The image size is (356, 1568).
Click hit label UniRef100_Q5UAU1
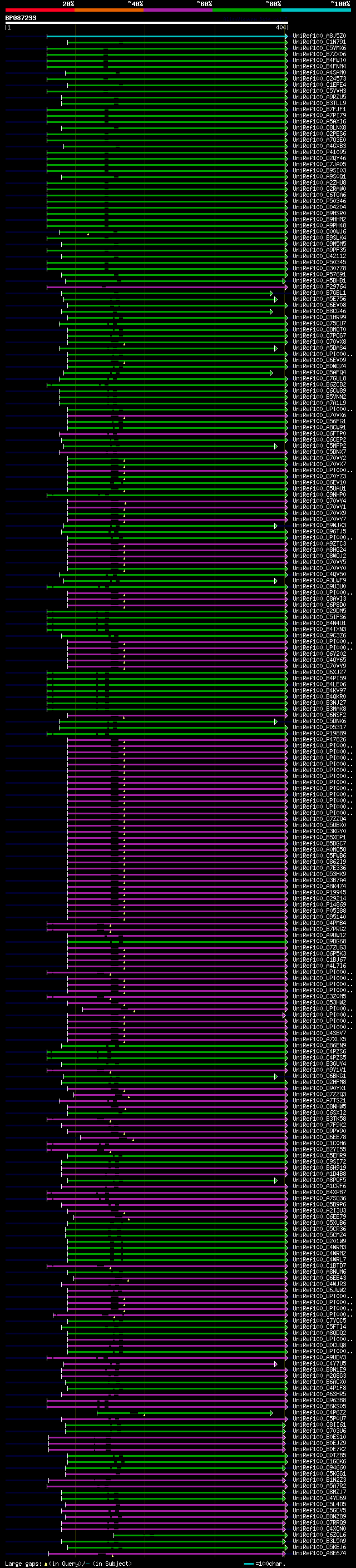(319, 489)
